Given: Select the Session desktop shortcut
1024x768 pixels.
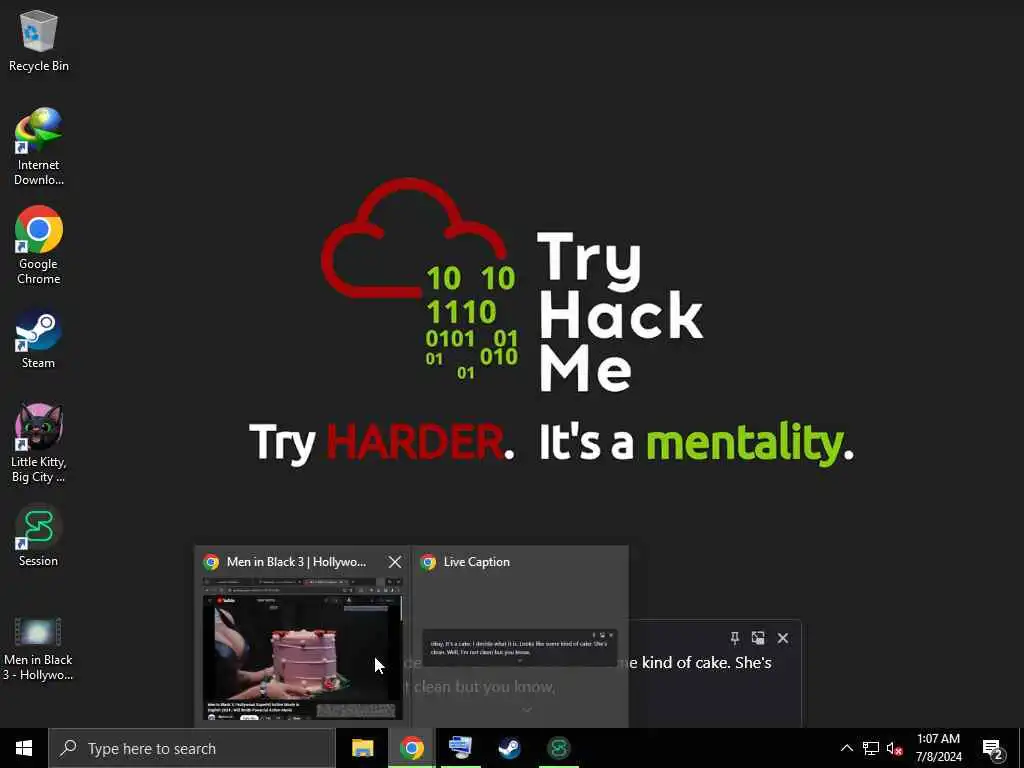Looking at the screenshot, I should pos(39,536).
